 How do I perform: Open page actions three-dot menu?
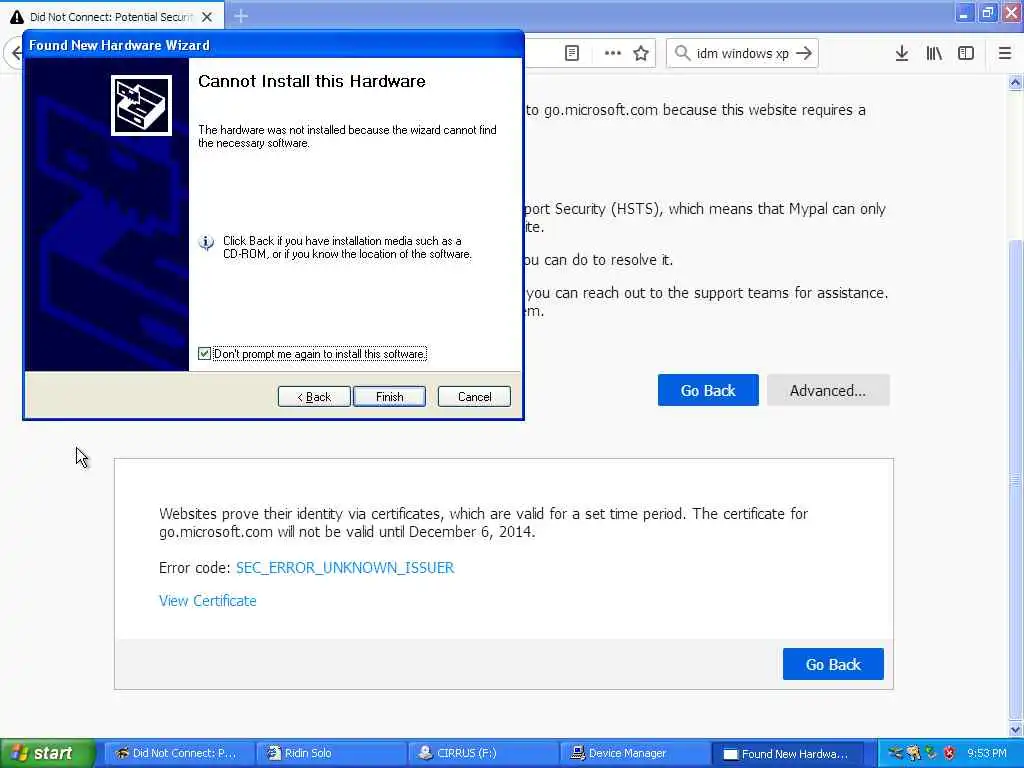pos(613,53)
